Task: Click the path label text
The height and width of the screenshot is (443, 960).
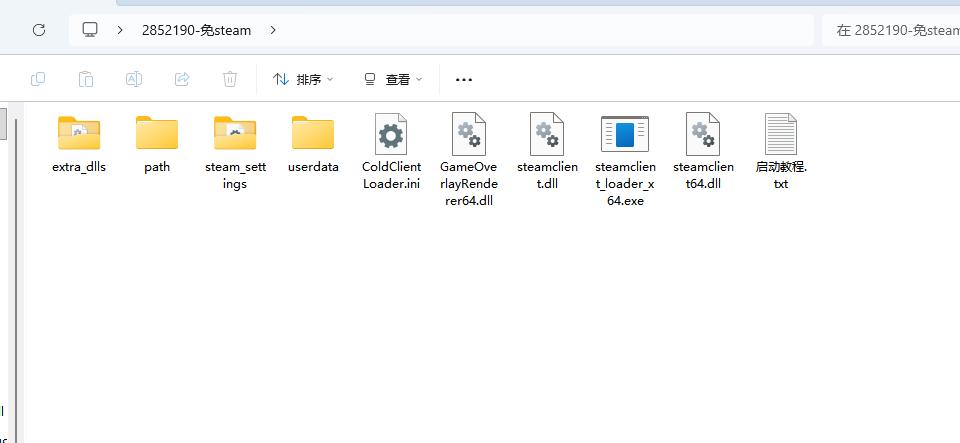Action: click(157, 167)
